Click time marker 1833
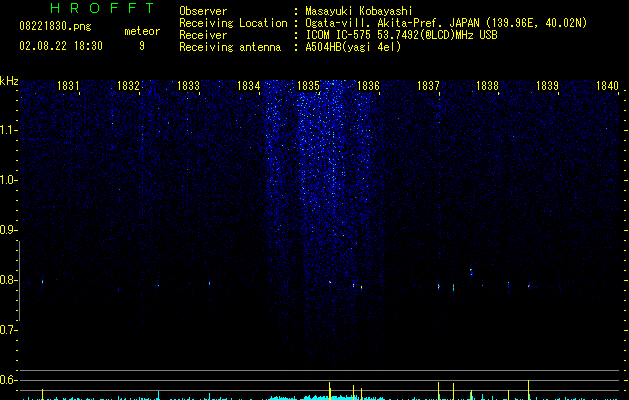Screen dimensions: 629x400 pyautogui.click(x=188, y=86)
